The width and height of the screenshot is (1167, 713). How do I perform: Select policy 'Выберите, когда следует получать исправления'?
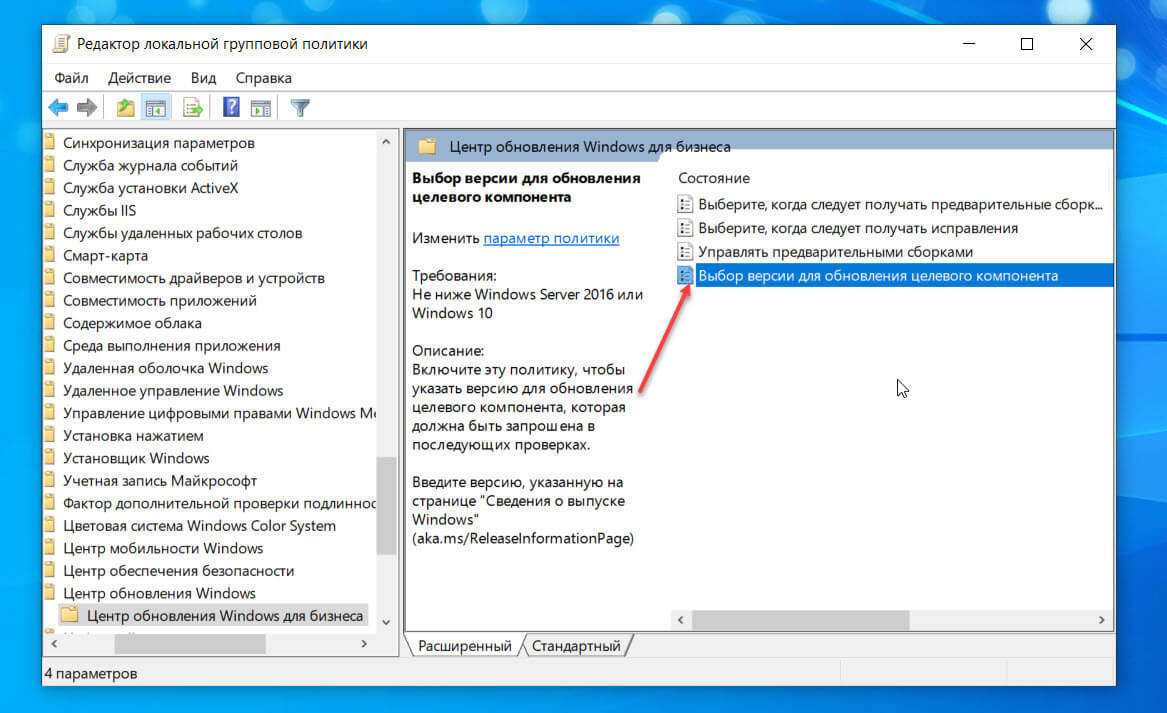pyautogui.click(x=858, y=228)
